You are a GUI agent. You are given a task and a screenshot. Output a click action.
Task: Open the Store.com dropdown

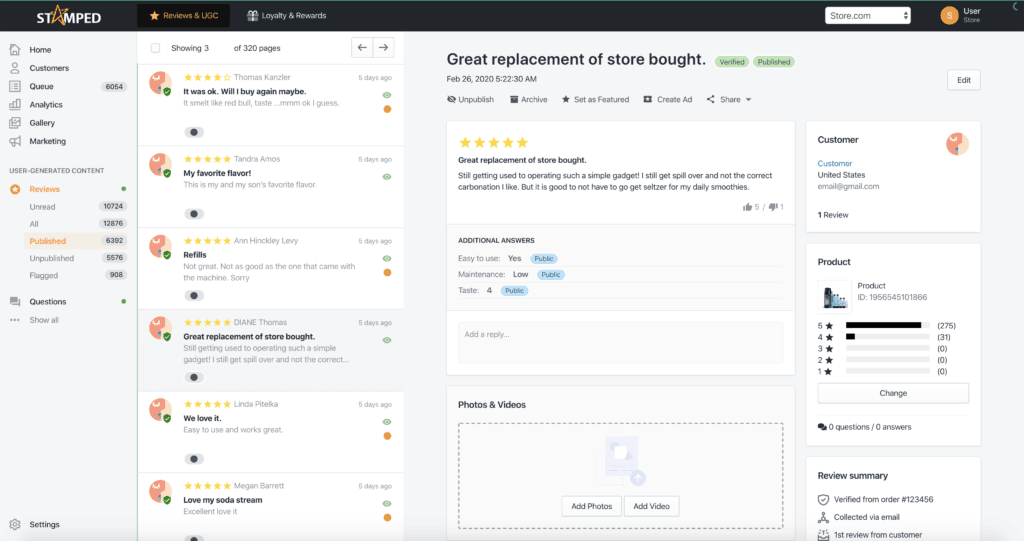[868, 16]
